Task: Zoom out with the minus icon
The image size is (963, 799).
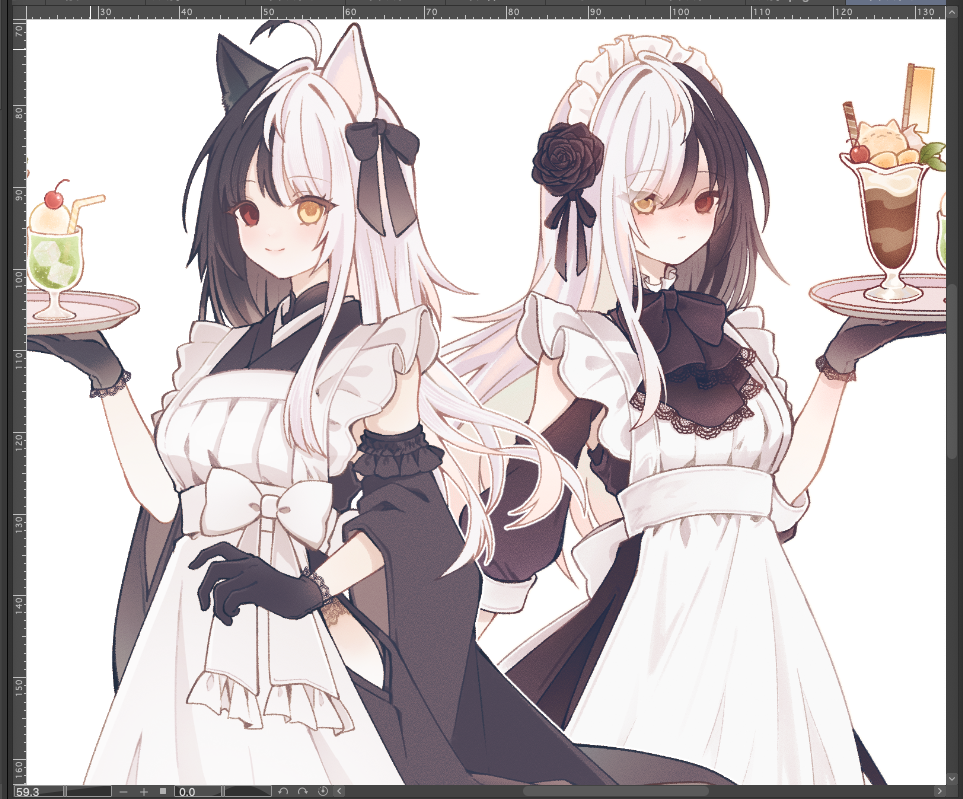Action: click(x=123, y=791)
